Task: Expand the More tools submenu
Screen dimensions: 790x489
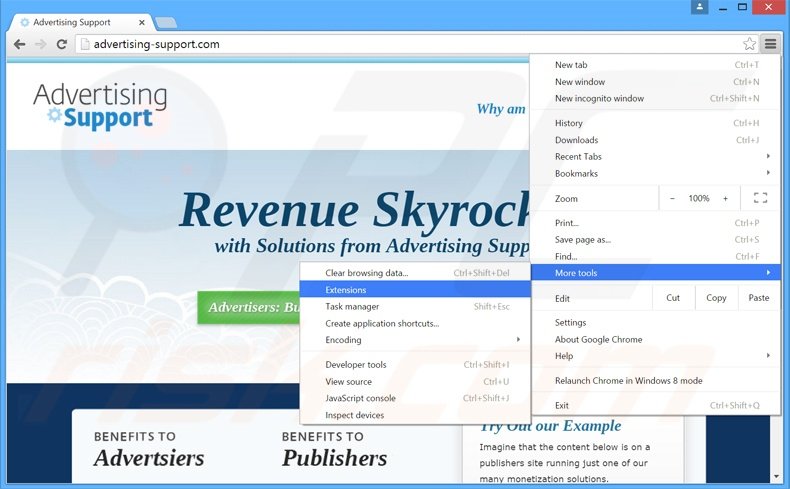Action: (x=656, y=272)
